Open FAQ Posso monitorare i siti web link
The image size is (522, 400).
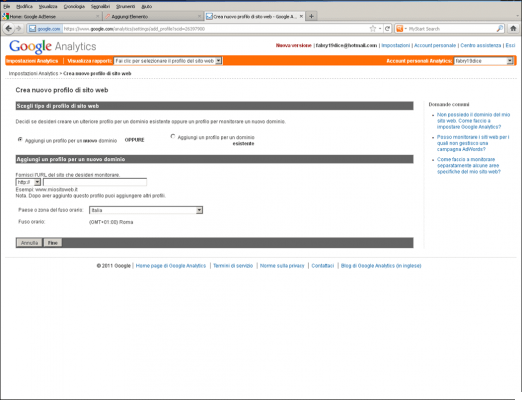click(473, 143)
